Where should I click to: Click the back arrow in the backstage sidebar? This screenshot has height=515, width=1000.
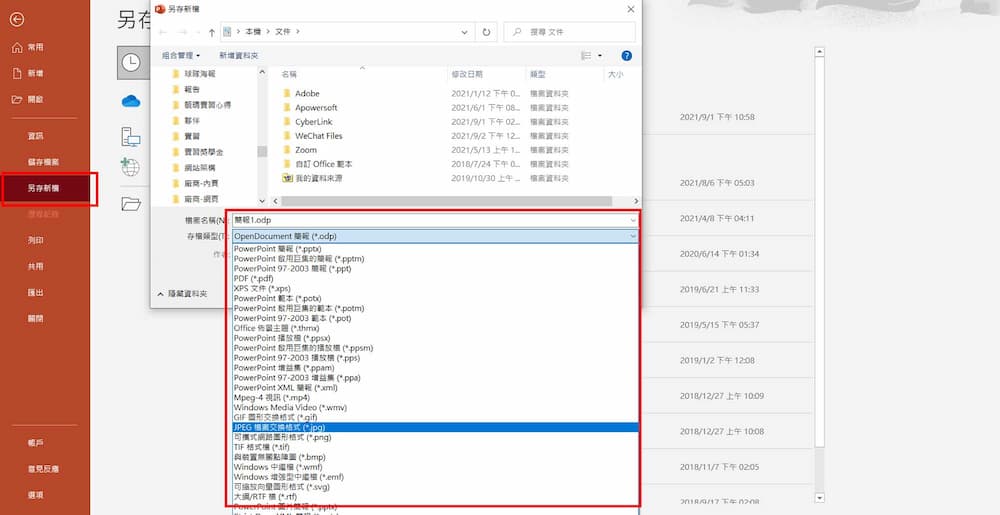point(16,20)
